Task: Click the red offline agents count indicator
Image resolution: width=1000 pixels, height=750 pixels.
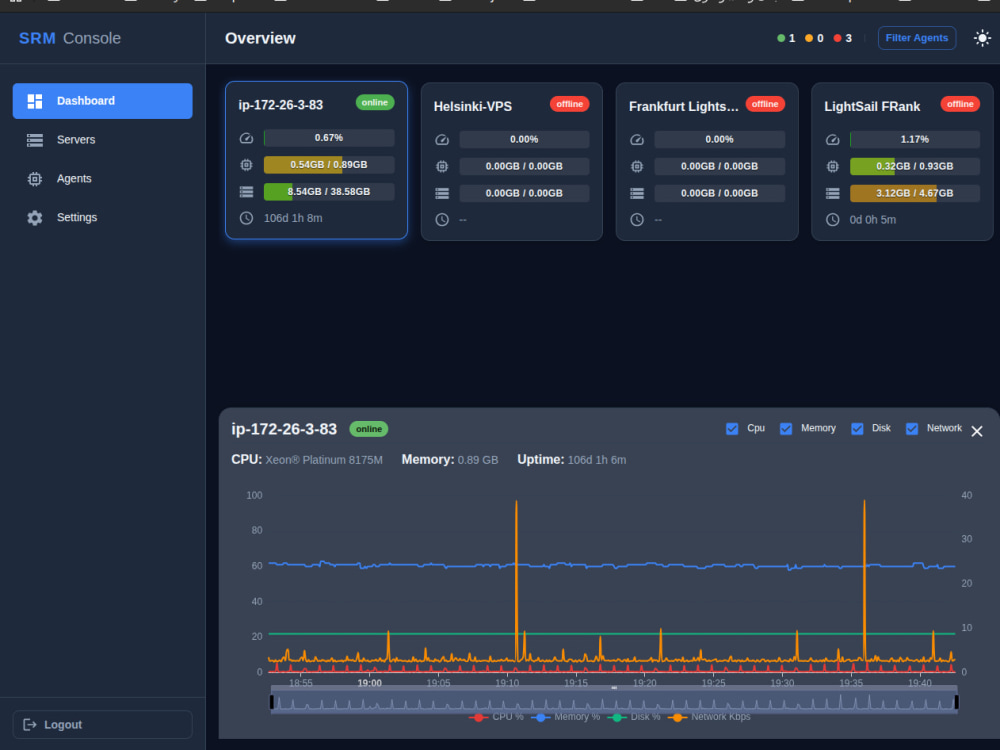Action: 842,38
